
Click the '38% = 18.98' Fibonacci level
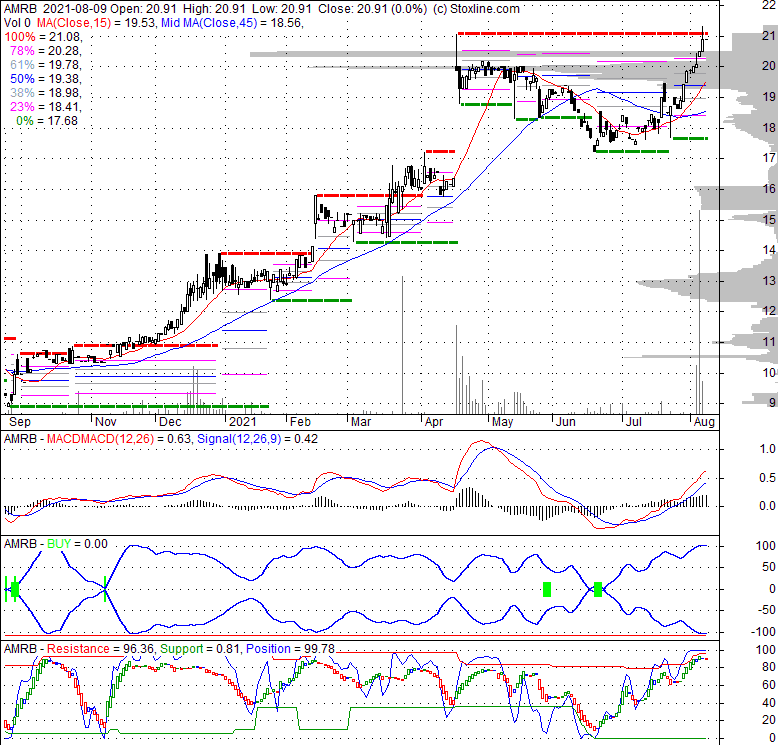(45, 93)
